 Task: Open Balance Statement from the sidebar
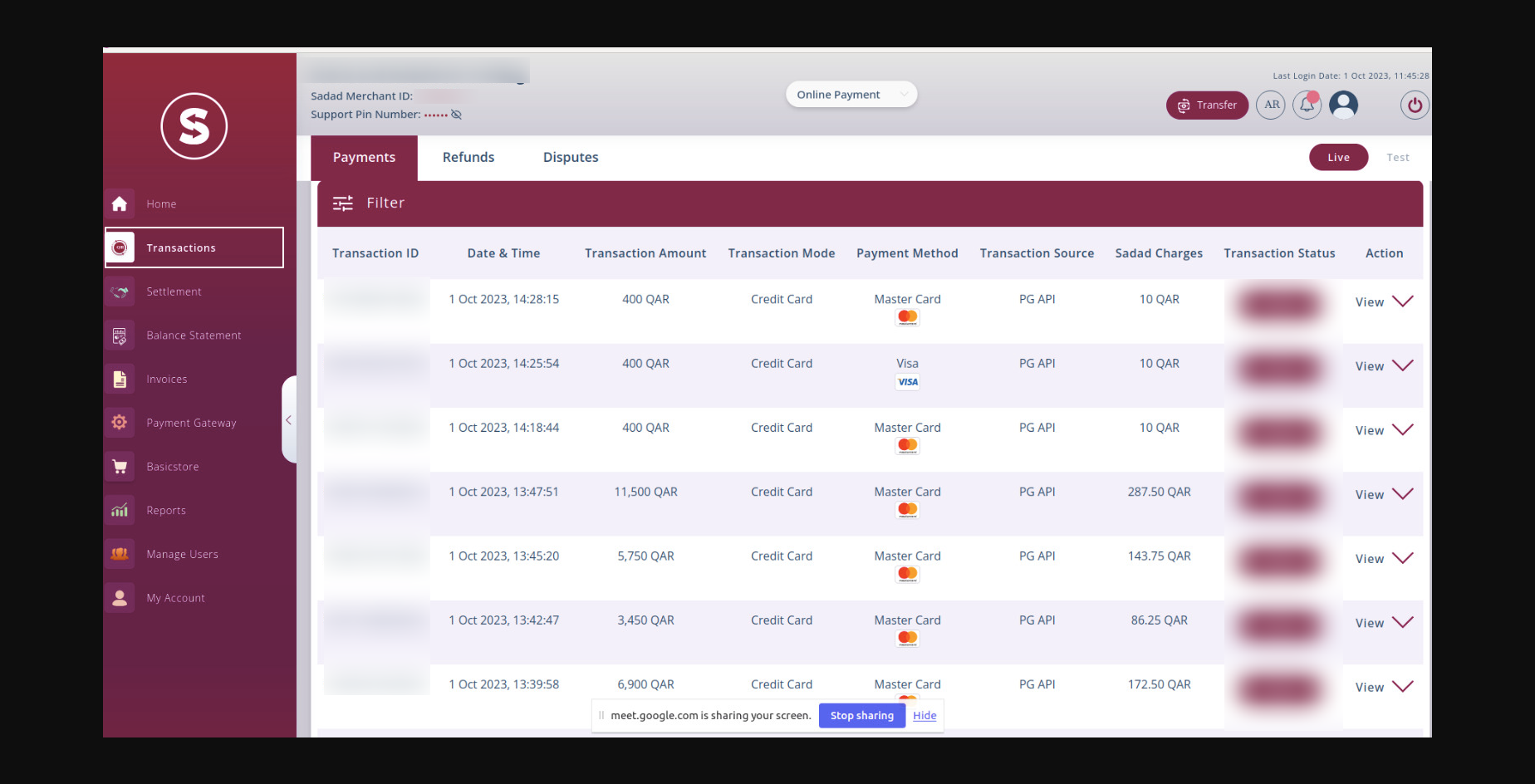pos(193,336)
